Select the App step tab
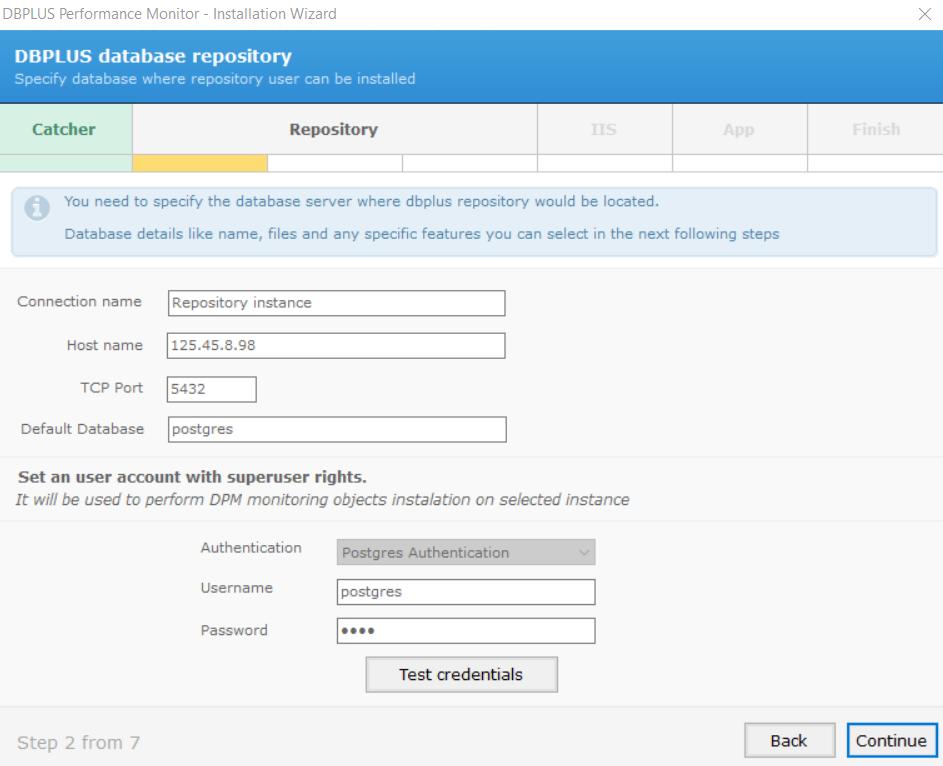This screenshot has width=943, height=766. (x=739, y=129)
